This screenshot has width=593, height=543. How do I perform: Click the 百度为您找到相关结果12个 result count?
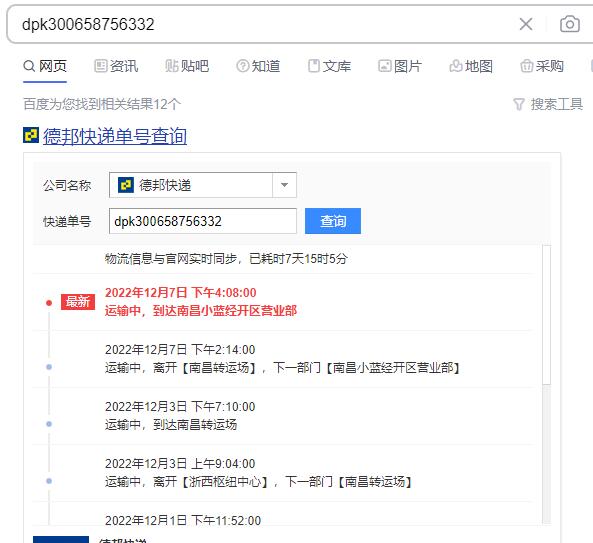[x=102, y=104]
